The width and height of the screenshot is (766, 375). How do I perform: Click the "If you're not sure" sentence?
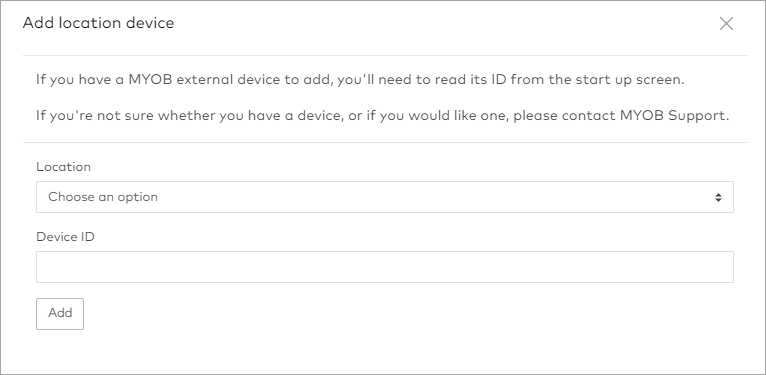pyautogui.click(x=383, y=116)
